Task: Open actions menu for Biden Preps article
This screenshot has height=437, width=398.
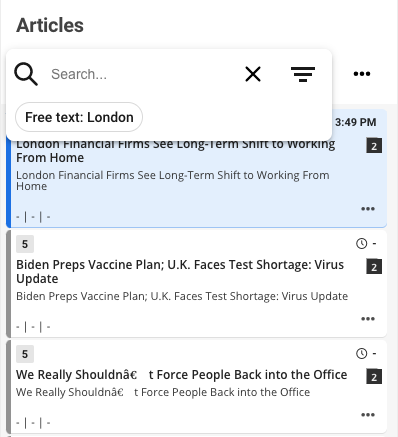Action: 368,319
